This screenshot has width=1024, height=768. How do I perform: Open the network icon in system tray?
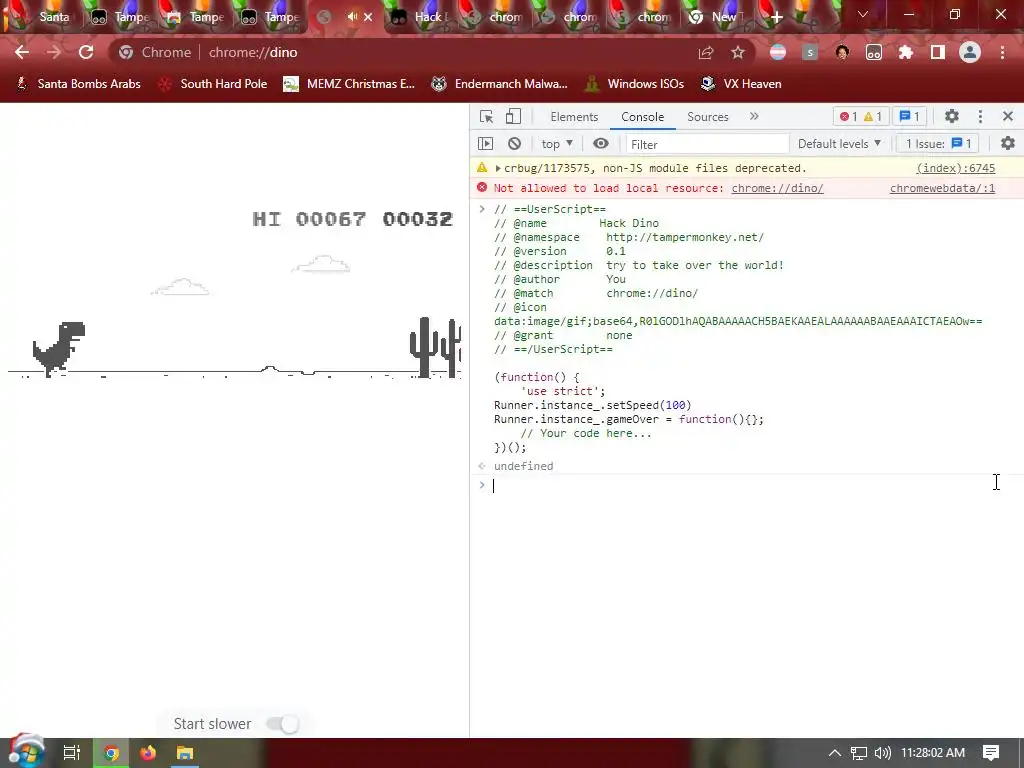(859, 753)
